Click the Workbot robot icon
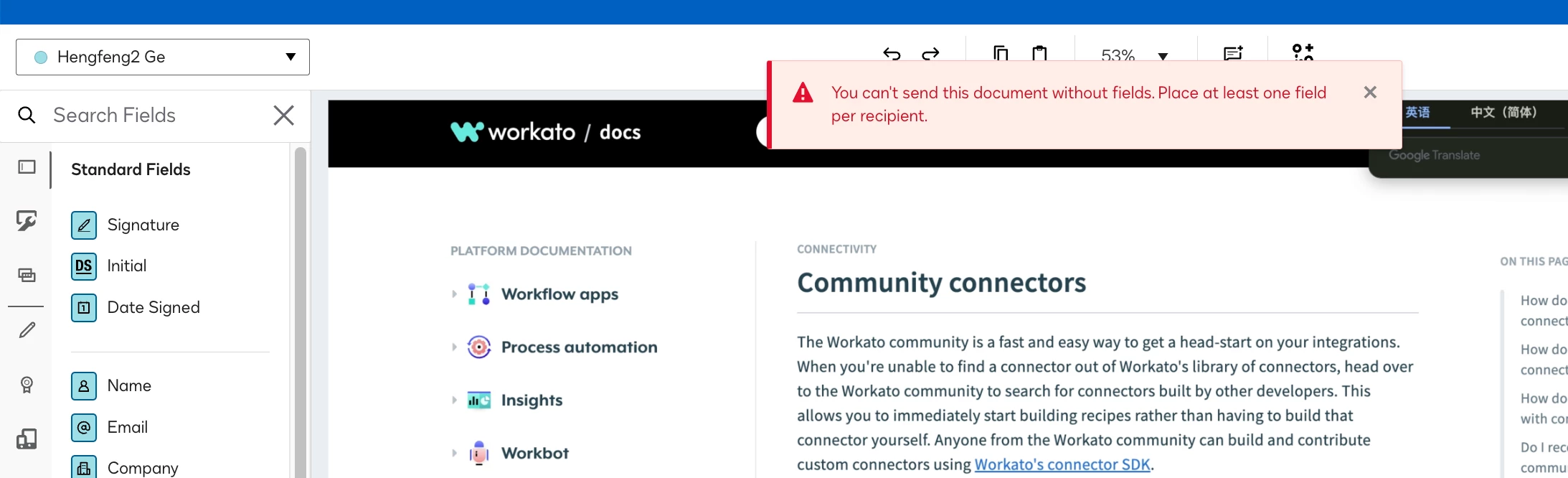The width and height of the screenshot is (1568, 478). [478, 453]
